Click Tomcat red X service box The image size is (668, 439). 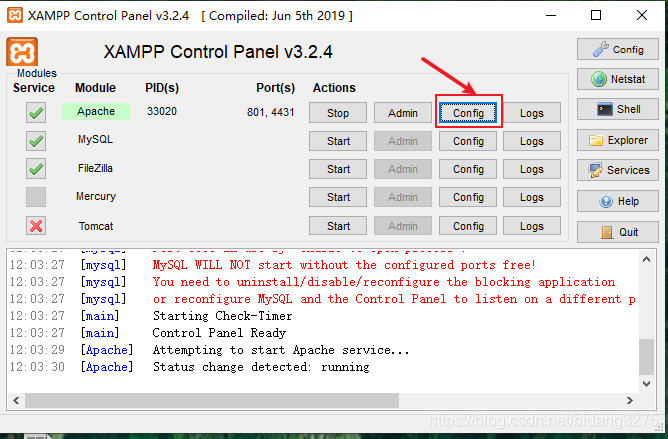(36, 225)
